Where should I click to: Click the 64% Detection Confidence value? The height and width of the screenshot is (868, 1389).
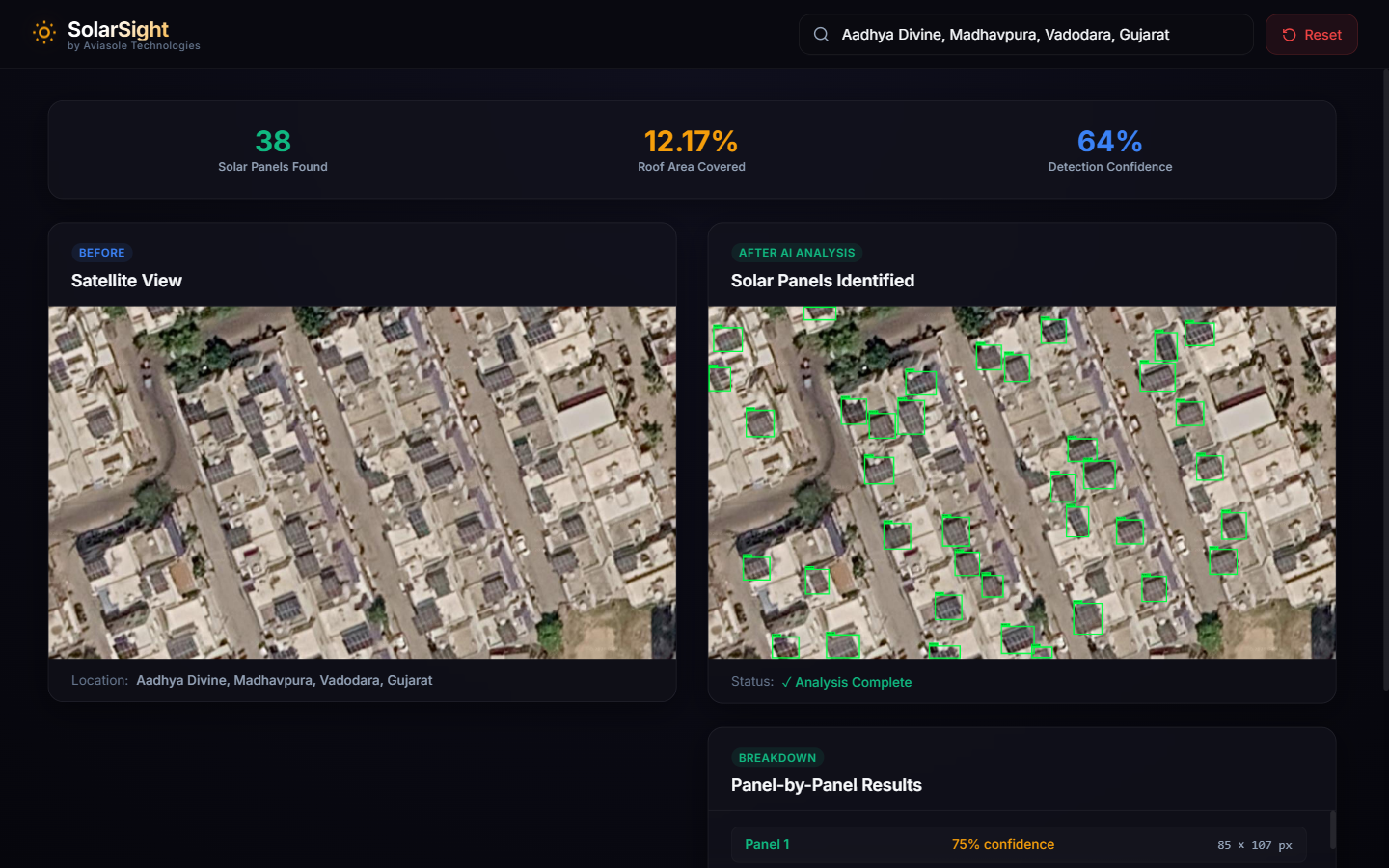1109,141
